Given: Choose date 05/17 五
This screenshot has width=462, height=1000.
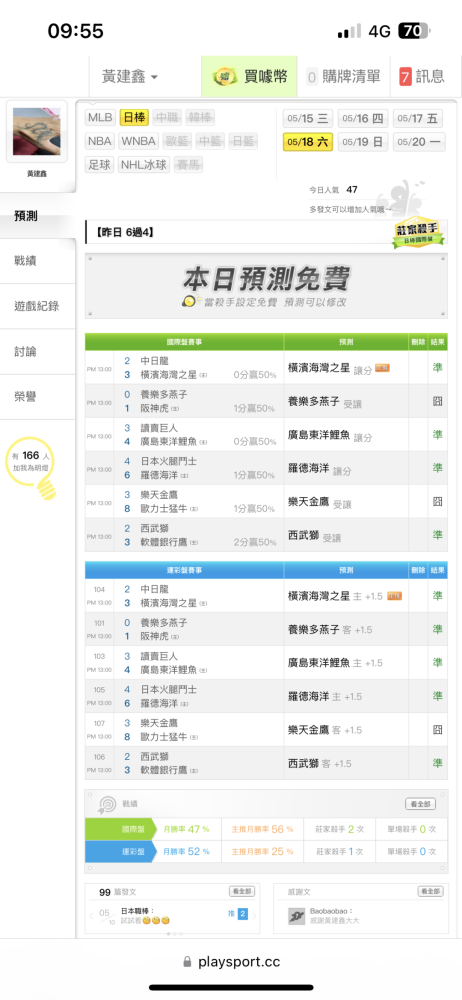Looking at the screenshot, I should pos(418,119).
